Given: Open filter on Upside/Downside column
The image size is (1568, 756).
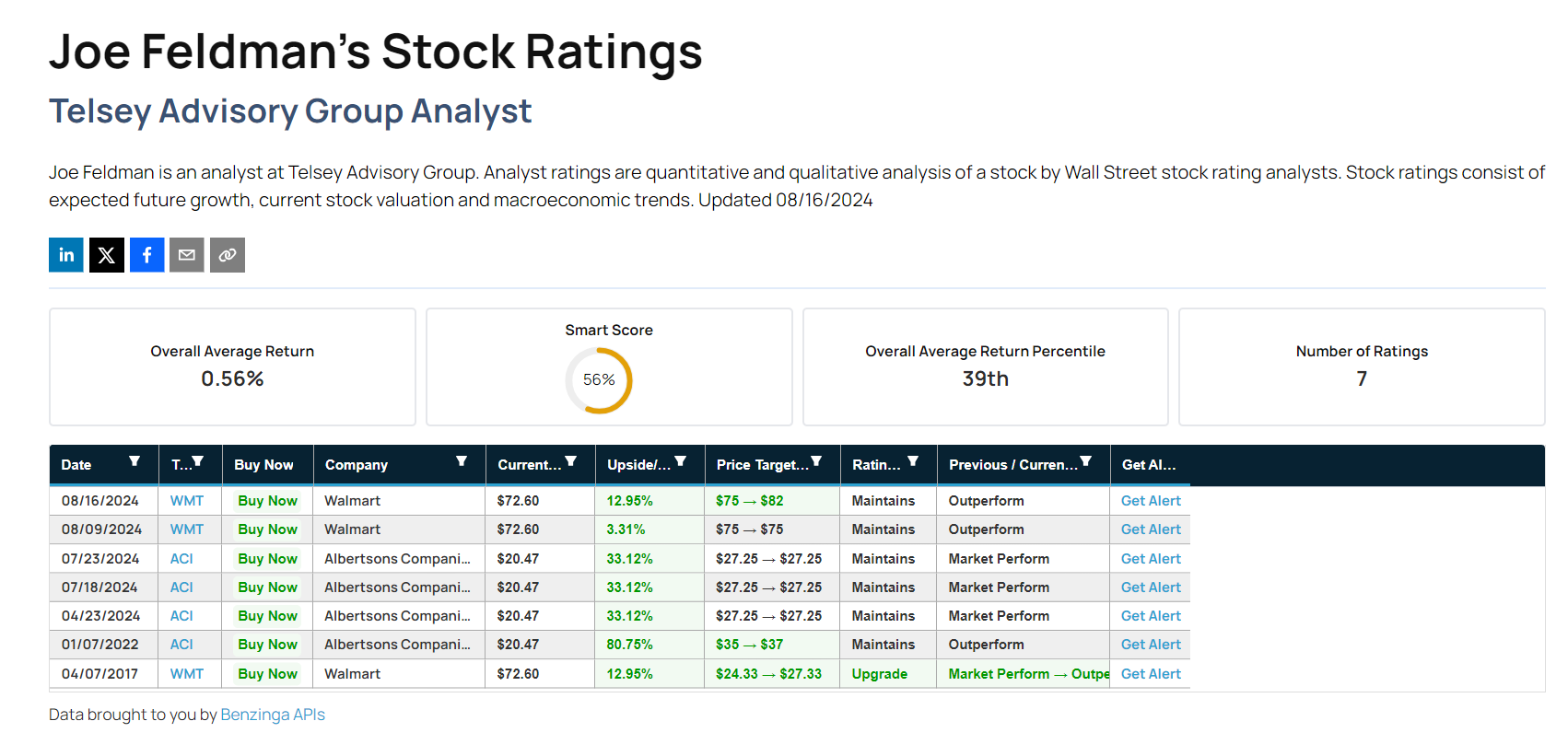Looking at the screenshot, I should (681, 461).
